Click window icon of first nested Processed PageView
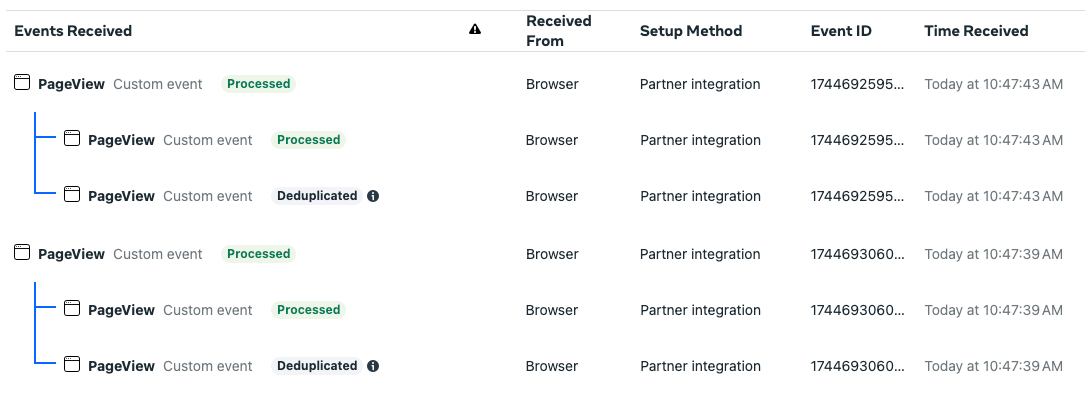The image size is (1085, 396). tap(73, 138)
